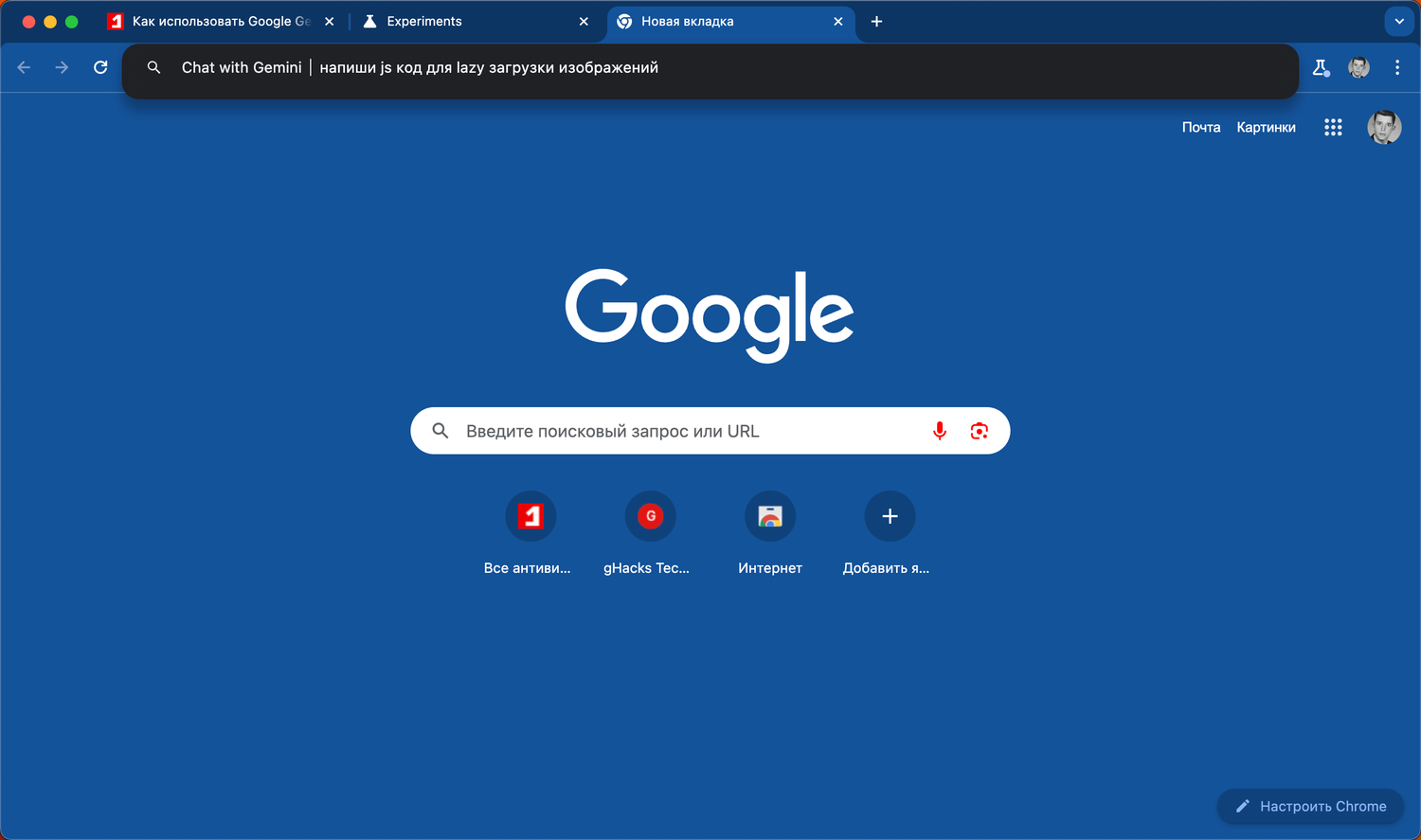This screenshot has width=1421, height=840.
Task: Switch to the Experiments tab
Action: click(x=477, y=21)
